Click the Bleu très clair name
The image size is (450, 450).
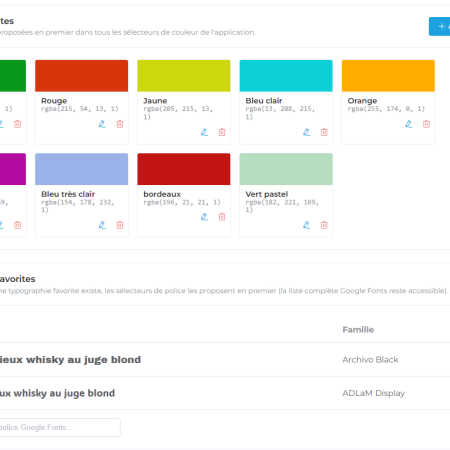pos(68,194)
